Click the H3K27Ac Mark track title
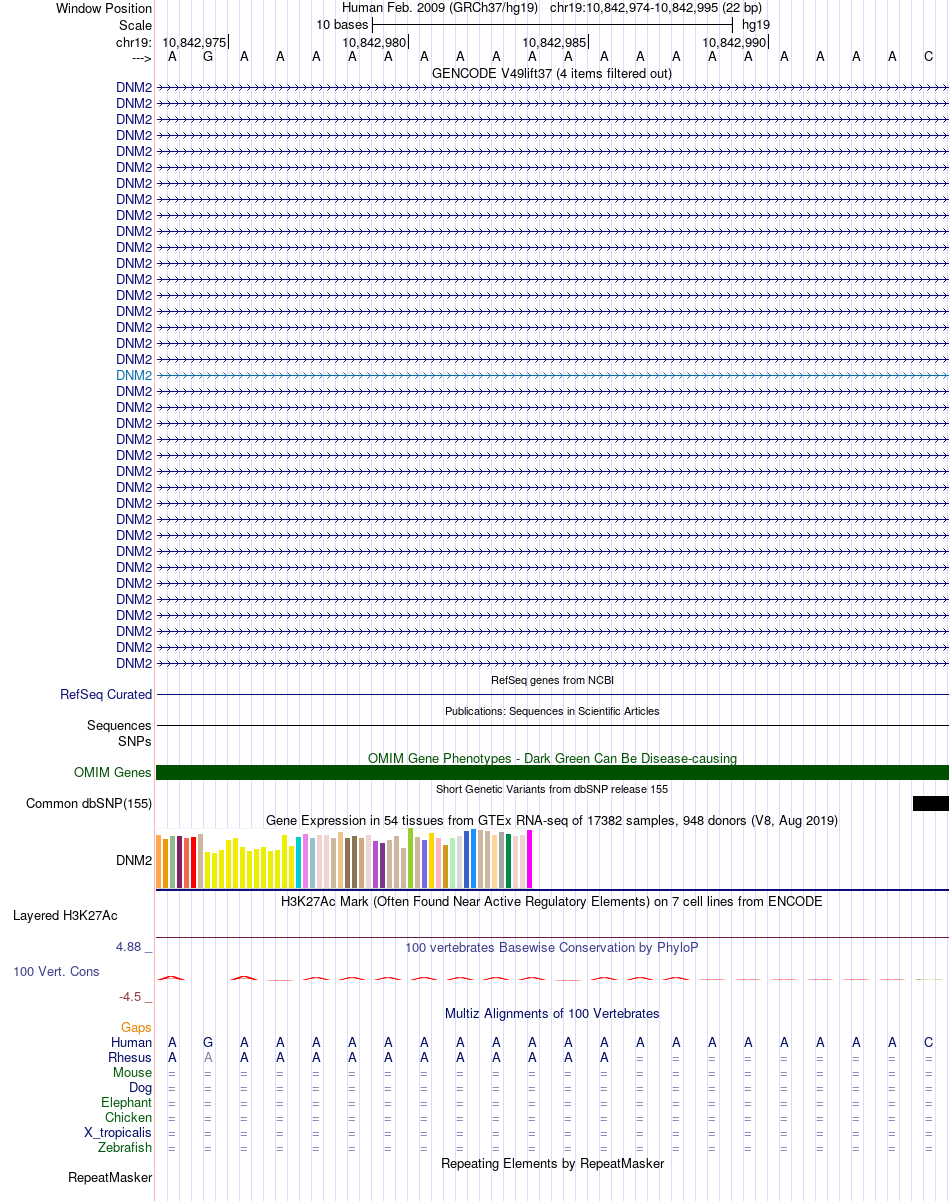Image resolution: width=950 pixels, height=1201 pixels. click(x=552, y=901)
